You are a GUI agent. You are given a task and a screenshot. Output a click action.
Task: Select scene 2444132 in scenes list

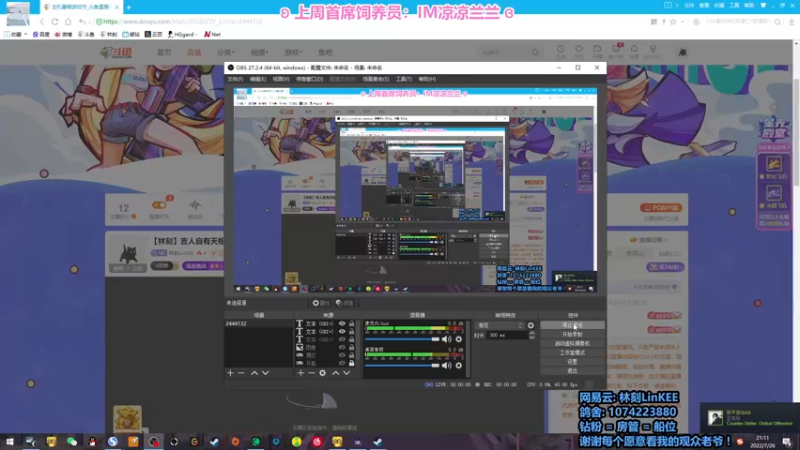coord(259,323)
